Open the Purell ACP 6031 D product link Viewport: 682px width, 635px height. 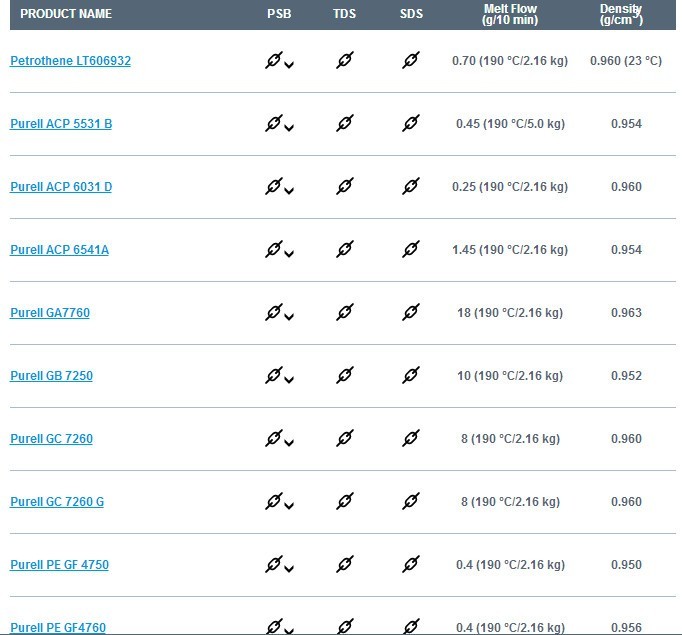pos(61,187)
